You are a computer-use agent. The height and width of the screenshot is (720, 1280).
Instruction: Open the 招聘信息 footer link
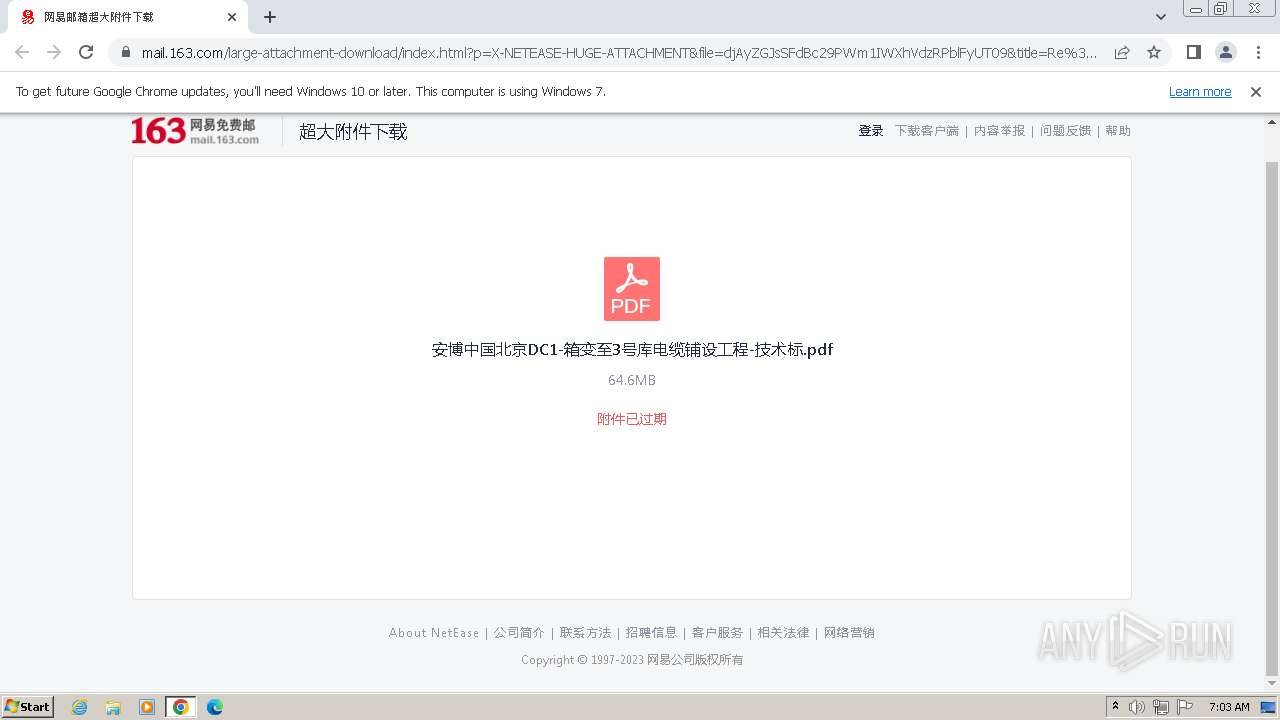[x=651, y=633]
